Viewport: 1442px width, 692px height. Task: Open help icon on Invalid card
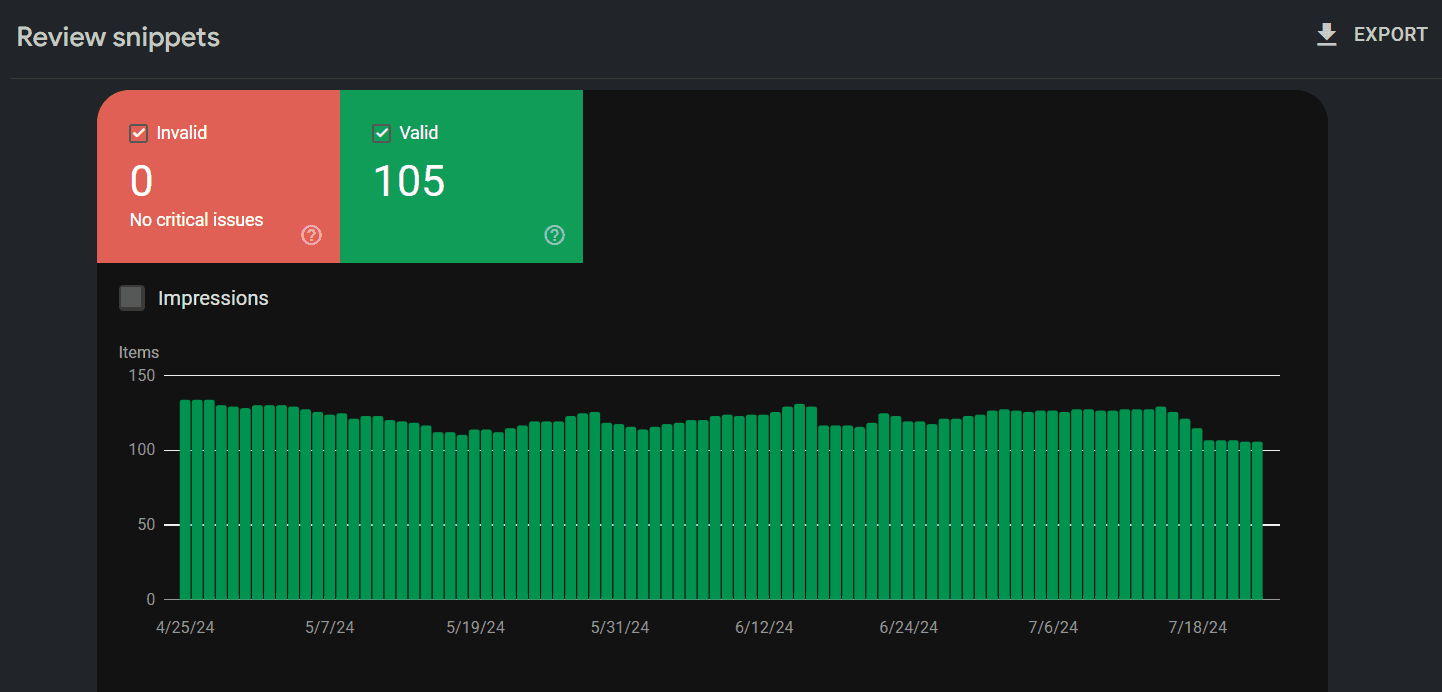click(x=312, y=235)
